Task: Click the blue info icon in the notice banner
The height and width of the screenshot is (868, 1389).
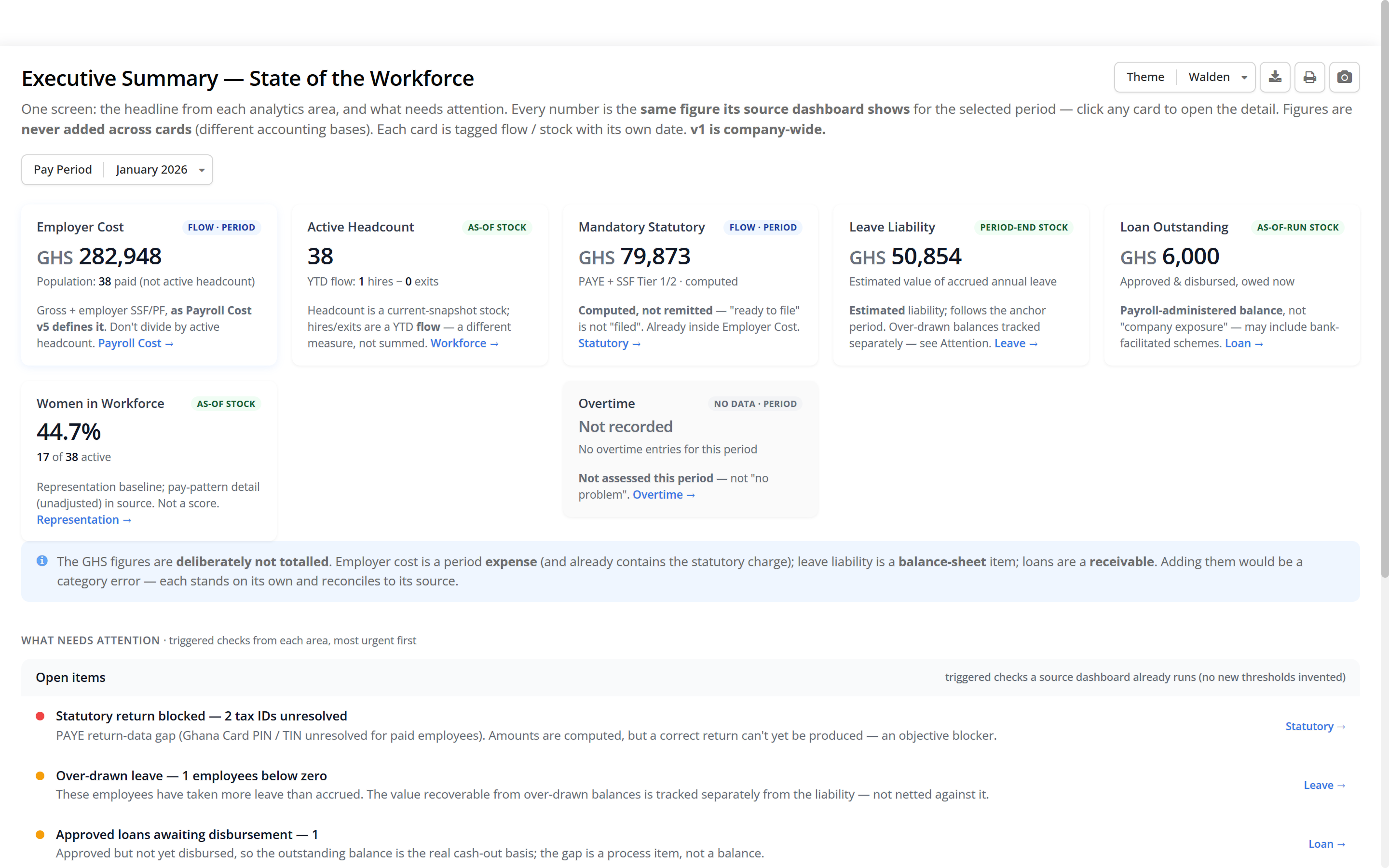Action: (x=42, y=561)
